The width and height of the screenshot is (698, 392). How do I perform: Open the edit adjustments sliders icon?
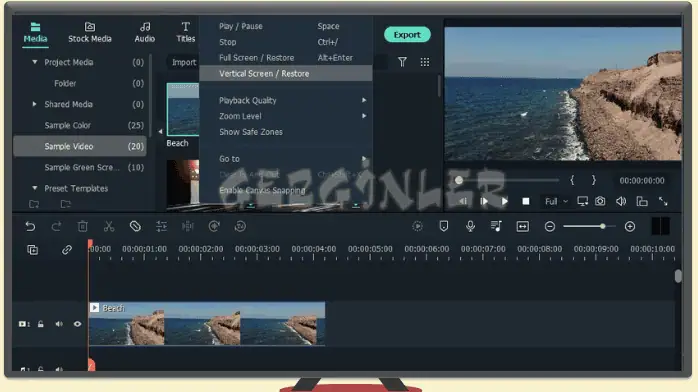pos(162,226)
